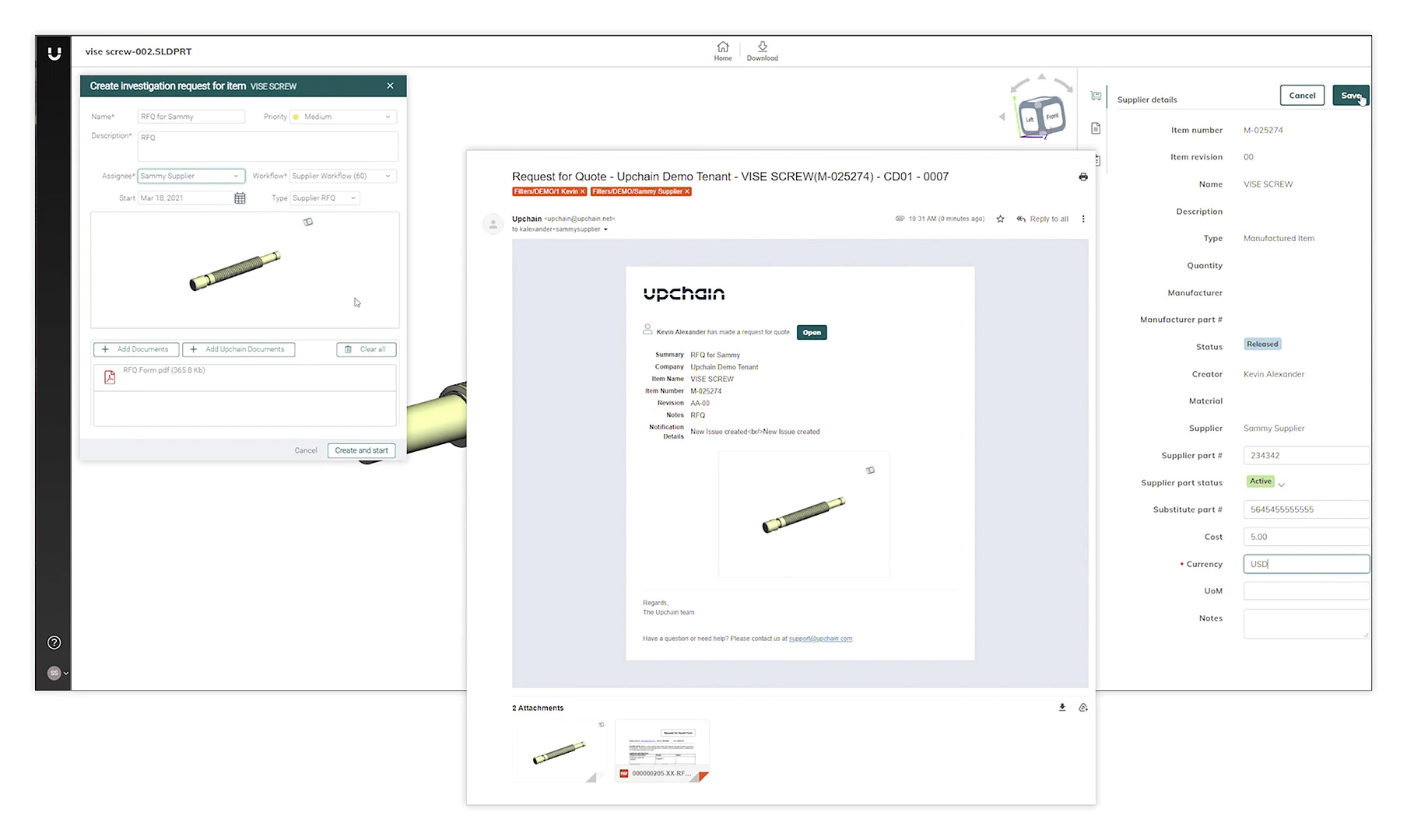This screenshot has width=1407, height=840.
Task: Click the Clear all button
Action: pyautogui.click(x=367, y=349)
